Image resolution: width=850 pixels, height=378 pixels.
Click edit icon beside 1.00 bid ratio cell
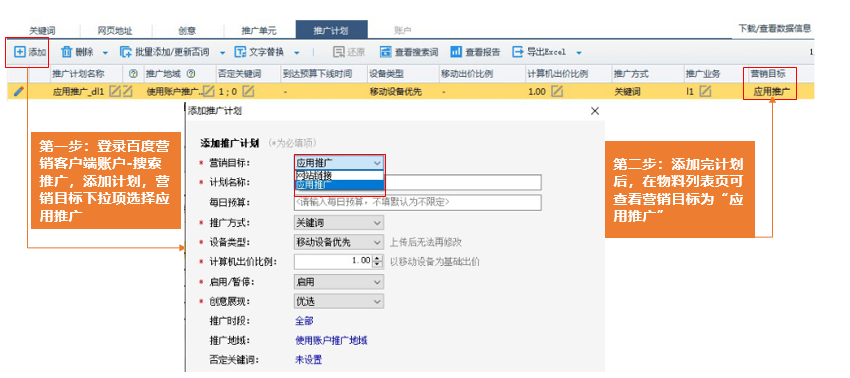(557, 91)
